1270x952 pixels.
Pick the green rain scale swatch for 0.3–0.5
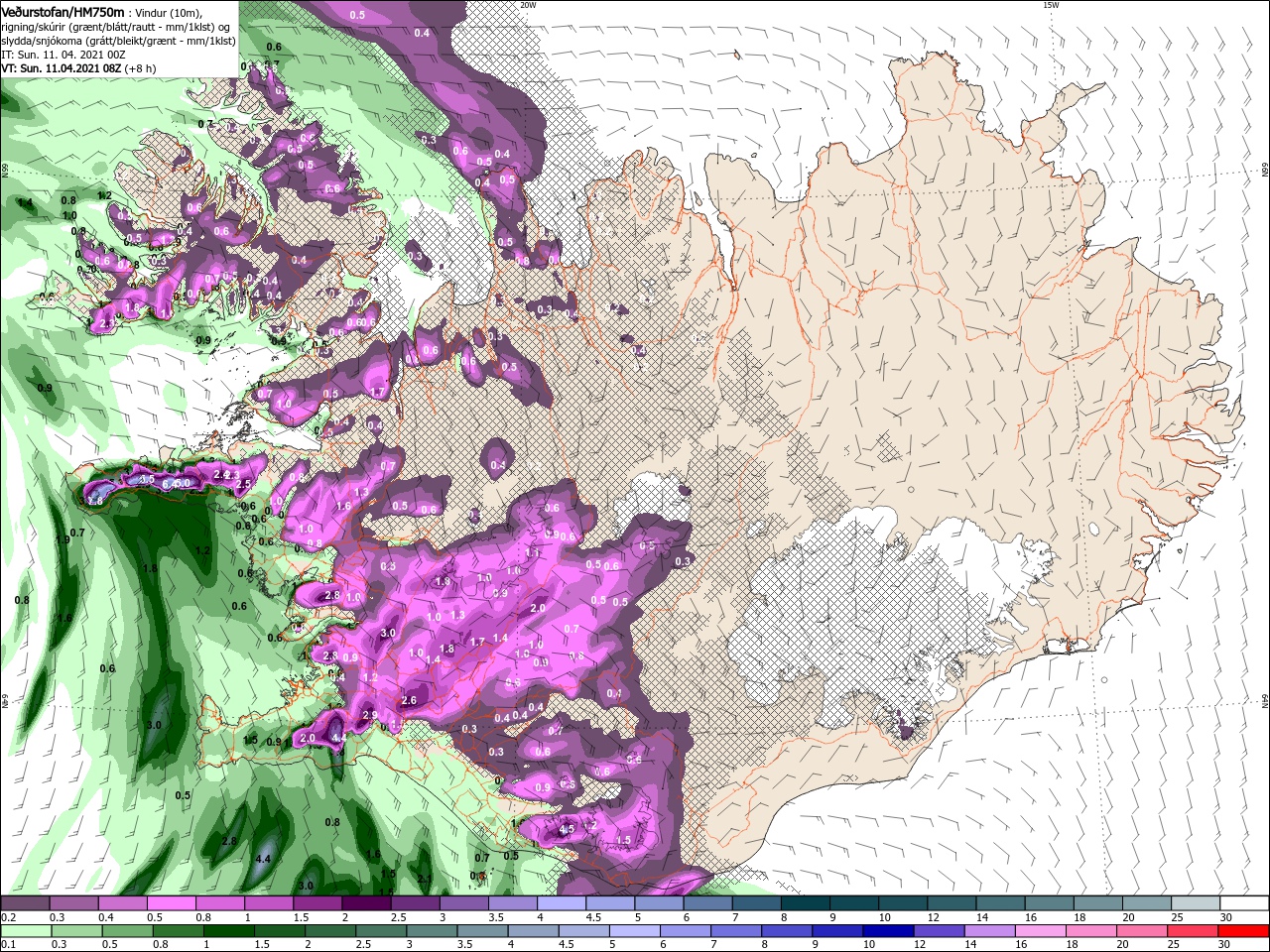(x=76, y=931)
